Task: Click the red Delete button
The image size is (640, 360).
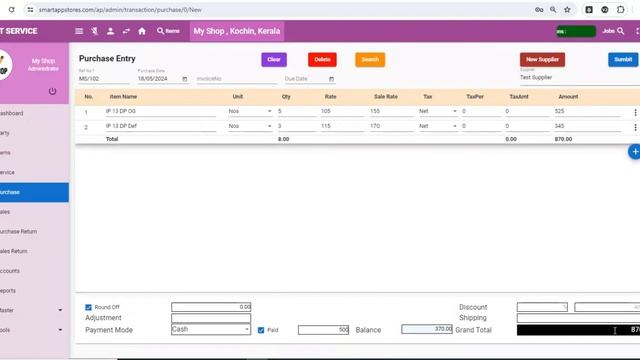Action: click(322, 60)
